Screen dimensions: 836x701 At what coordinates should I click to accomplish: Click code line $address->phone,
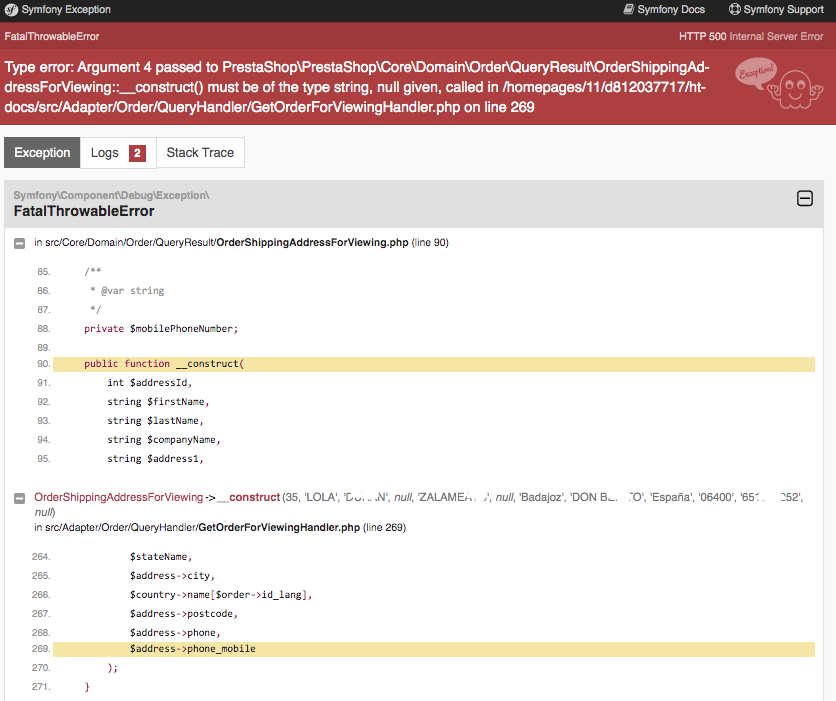(x=175, y=633)
